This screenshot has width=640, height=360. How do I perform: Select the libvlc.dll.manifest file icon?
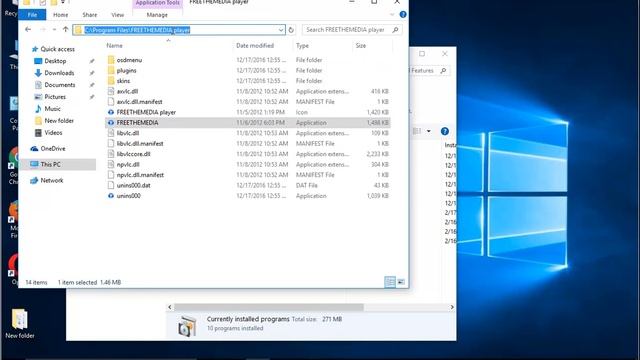point(111,143)
